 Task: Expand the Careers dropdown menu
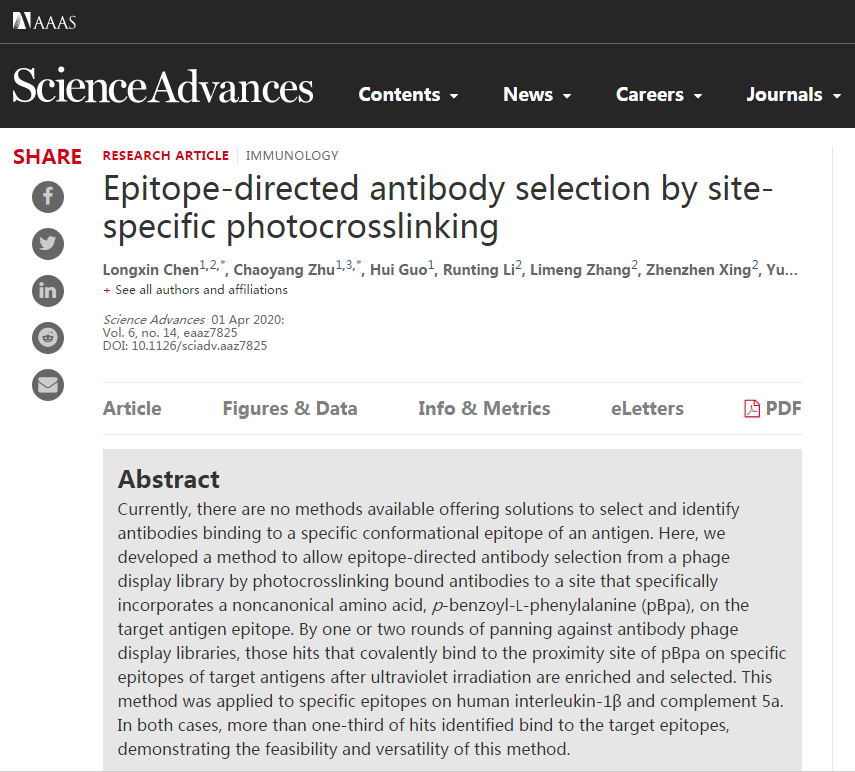click(659, 95)
